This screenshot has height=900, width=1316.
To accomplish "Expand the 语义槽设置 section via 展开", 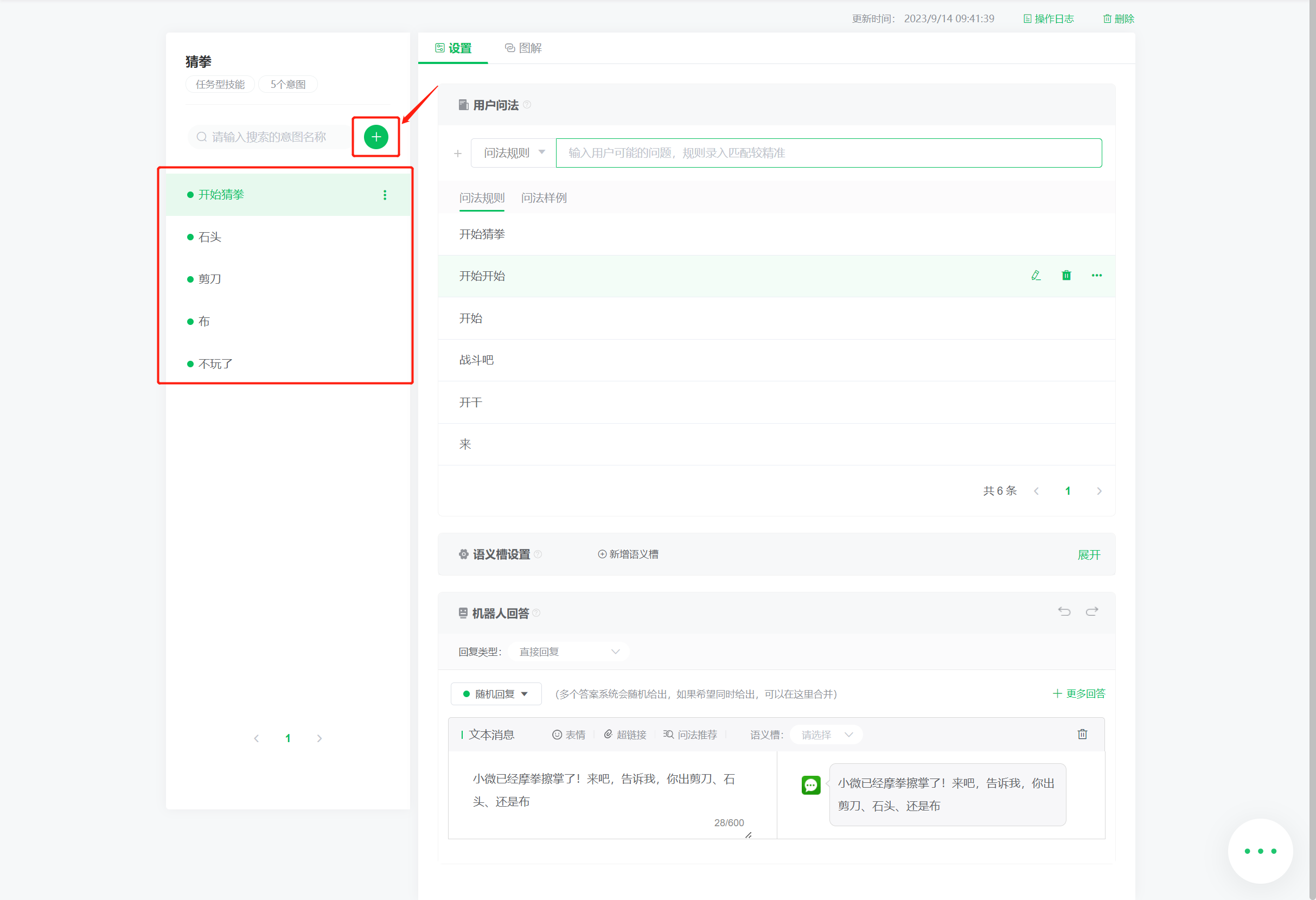I will tap(1088, 555).
